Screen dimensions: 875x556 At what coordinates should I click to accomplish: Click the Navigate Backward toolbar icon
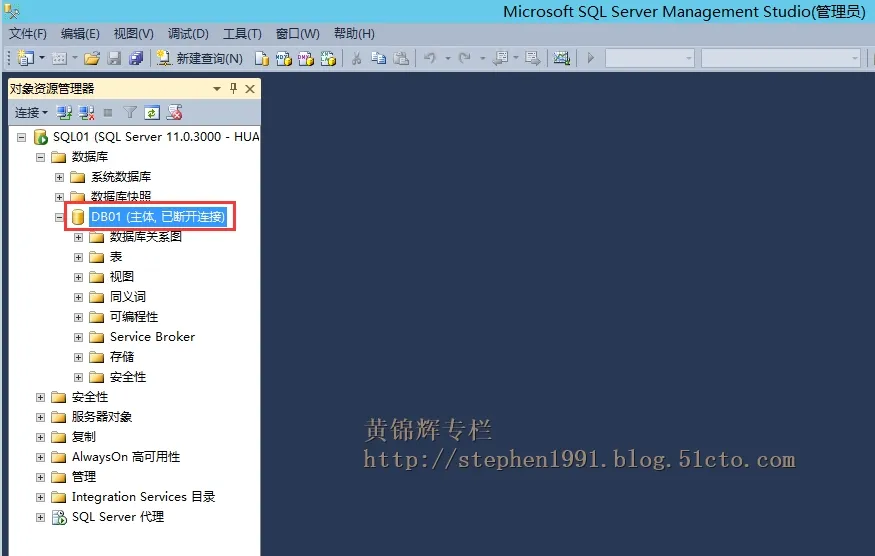pos(501,58)
